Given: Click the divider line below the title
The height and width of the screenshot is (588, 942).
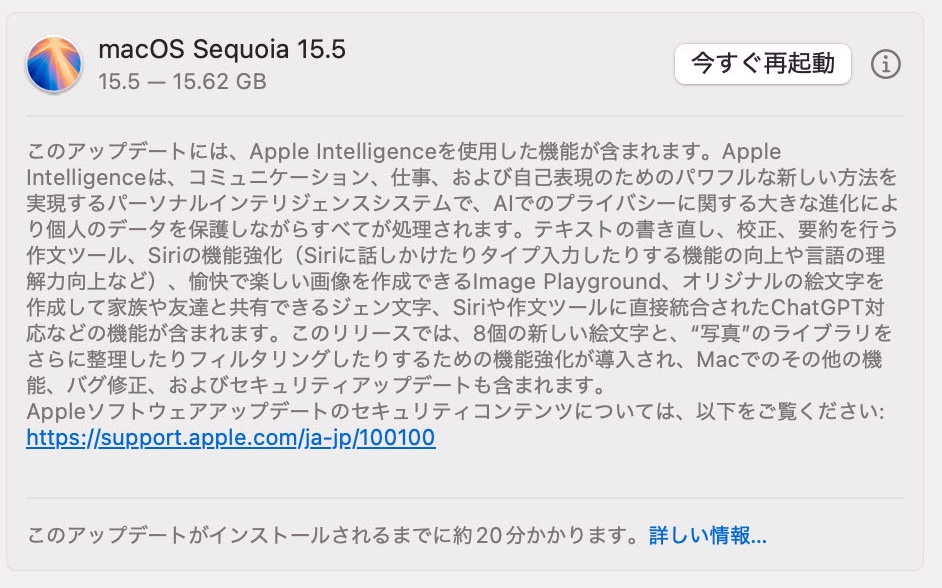Looking at the screenshot, I should click(x=464, y=116).
